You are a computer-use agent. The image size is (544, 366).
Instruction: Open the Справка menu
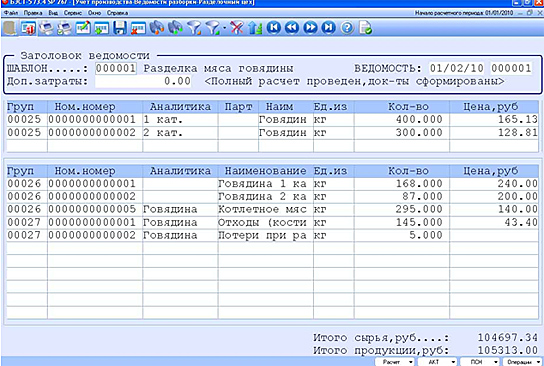tap(117, 13)
